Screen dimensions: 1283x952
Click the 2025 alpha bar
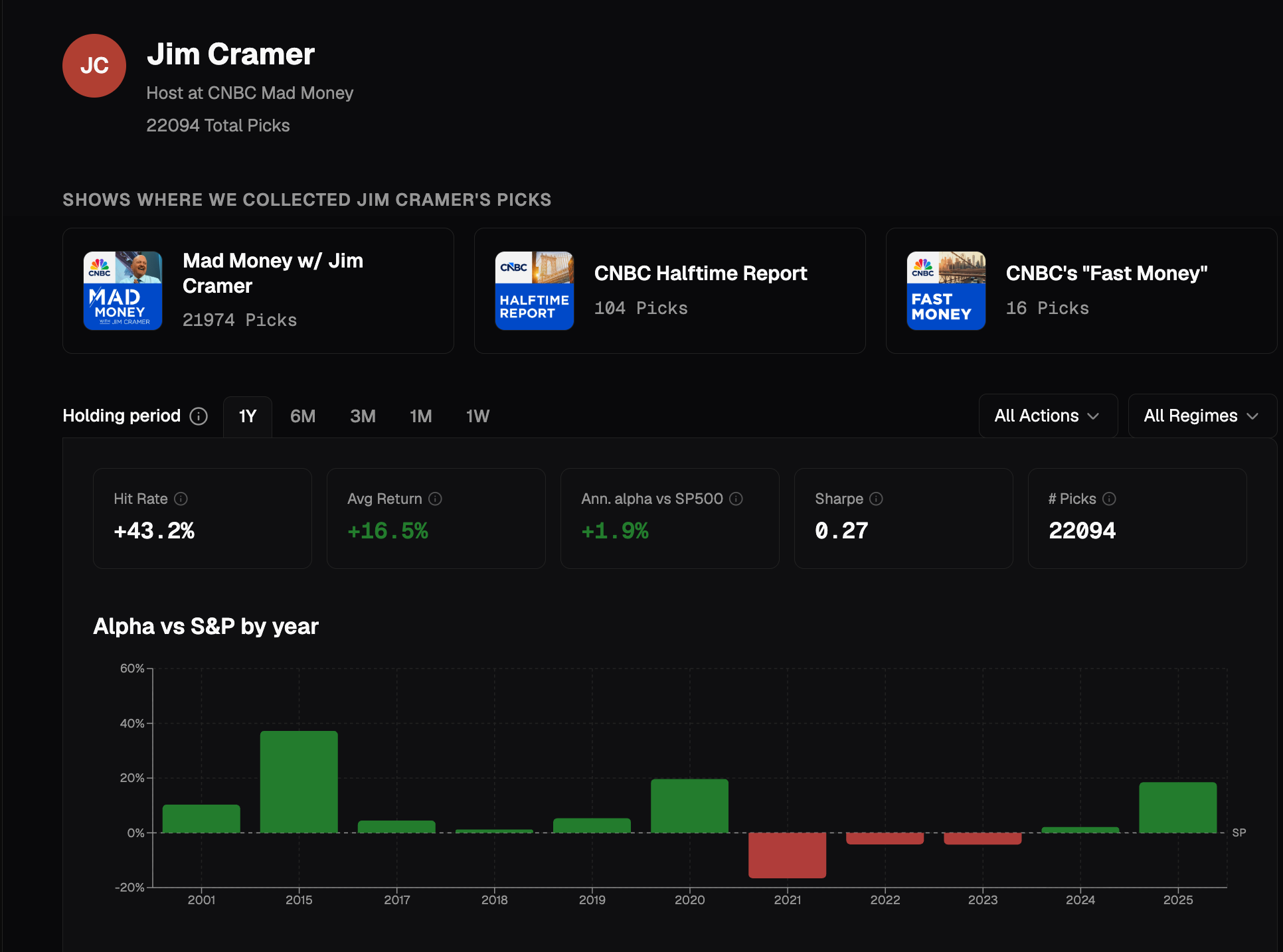1178,807
